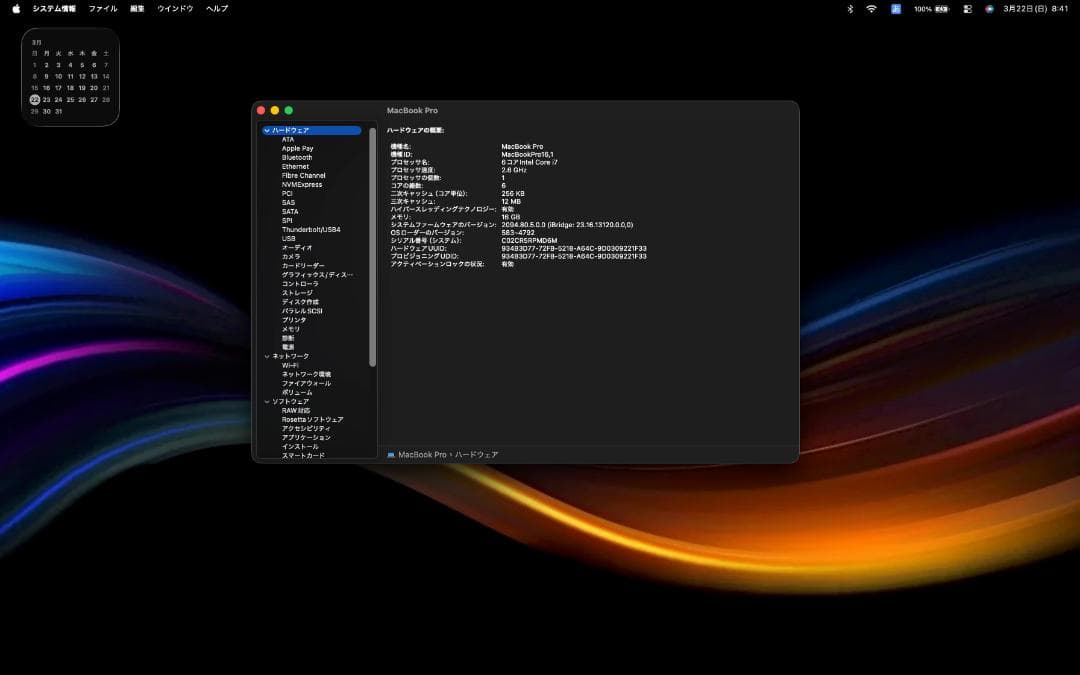This screenshot has height=675, width=1080.
Task: Select Ethernet in the sidebar
Action: click(295, 166)
